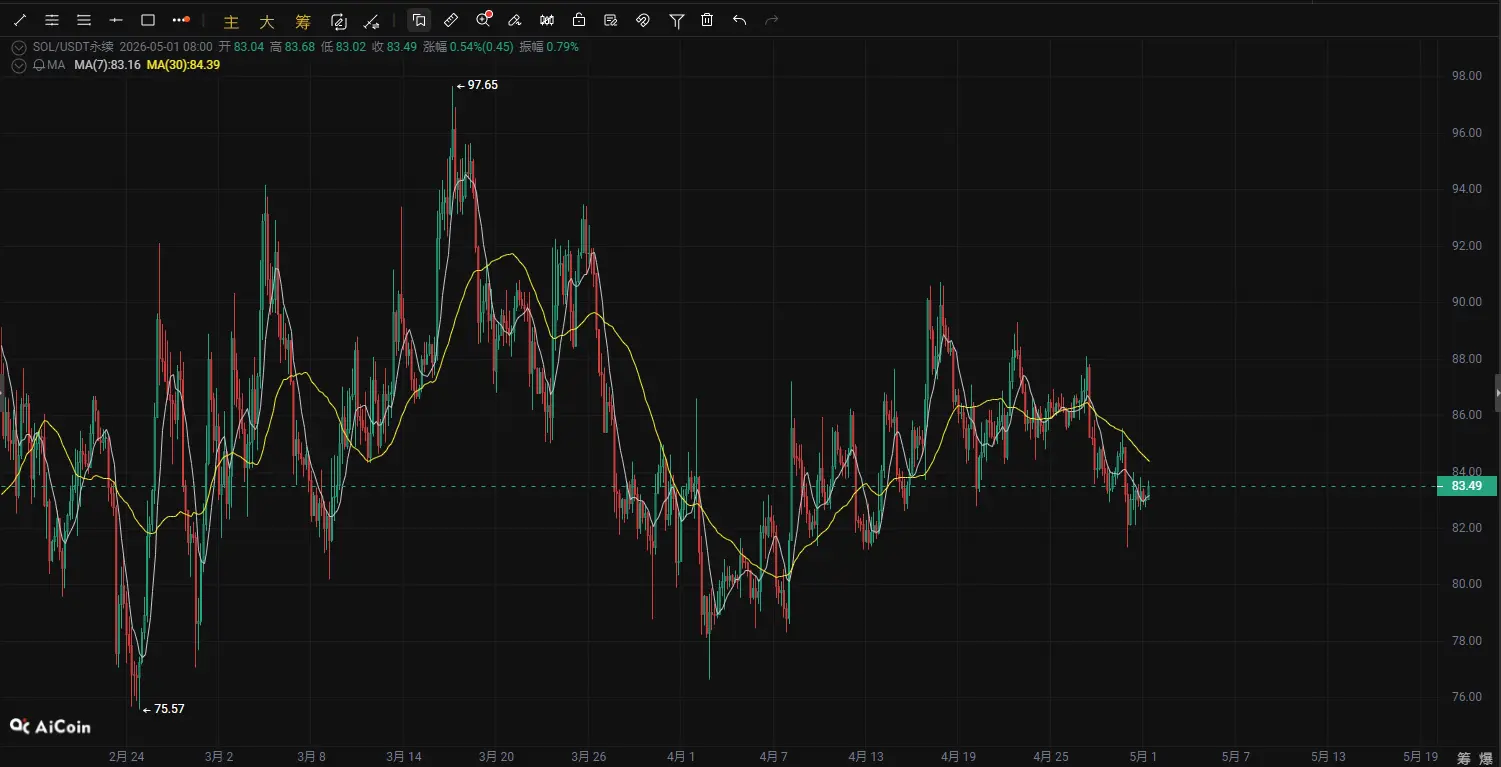Toggle the lock drawings icon
This screenshot has width=1501, height=767.
pyautogui.click(x=579, y=20)
